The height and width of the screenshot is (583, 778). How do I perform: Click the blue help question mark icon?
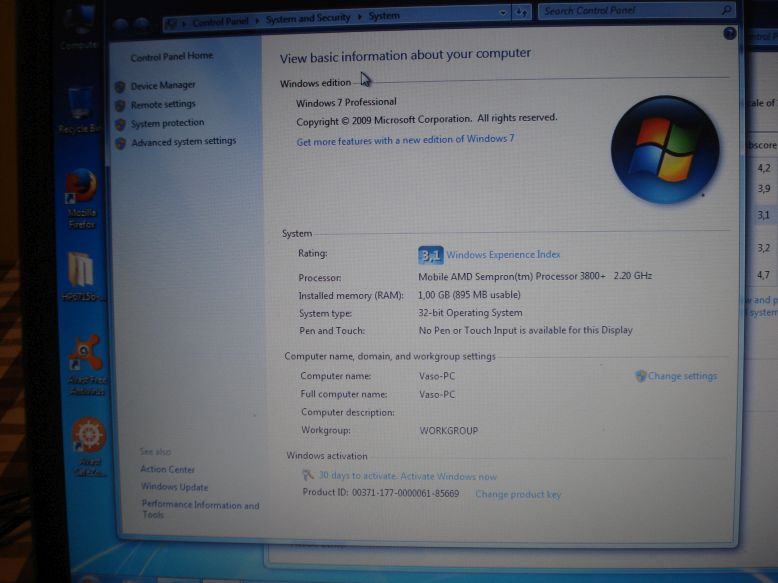(x=729, y=33)
